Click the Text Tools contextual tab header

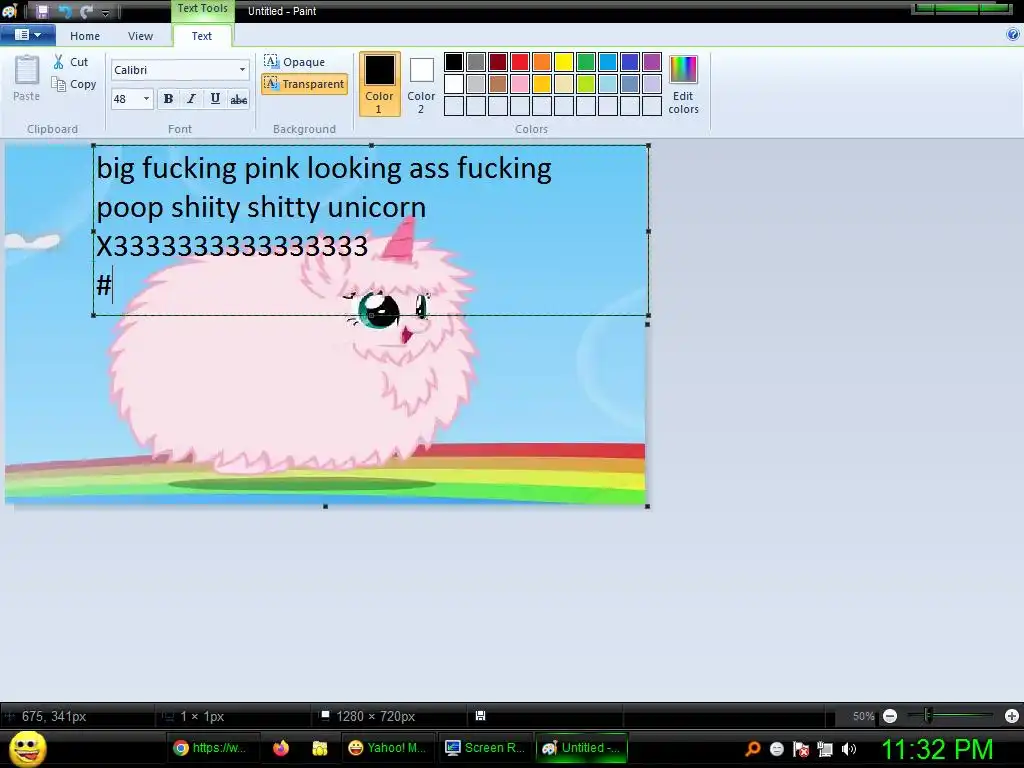point(202,8)
